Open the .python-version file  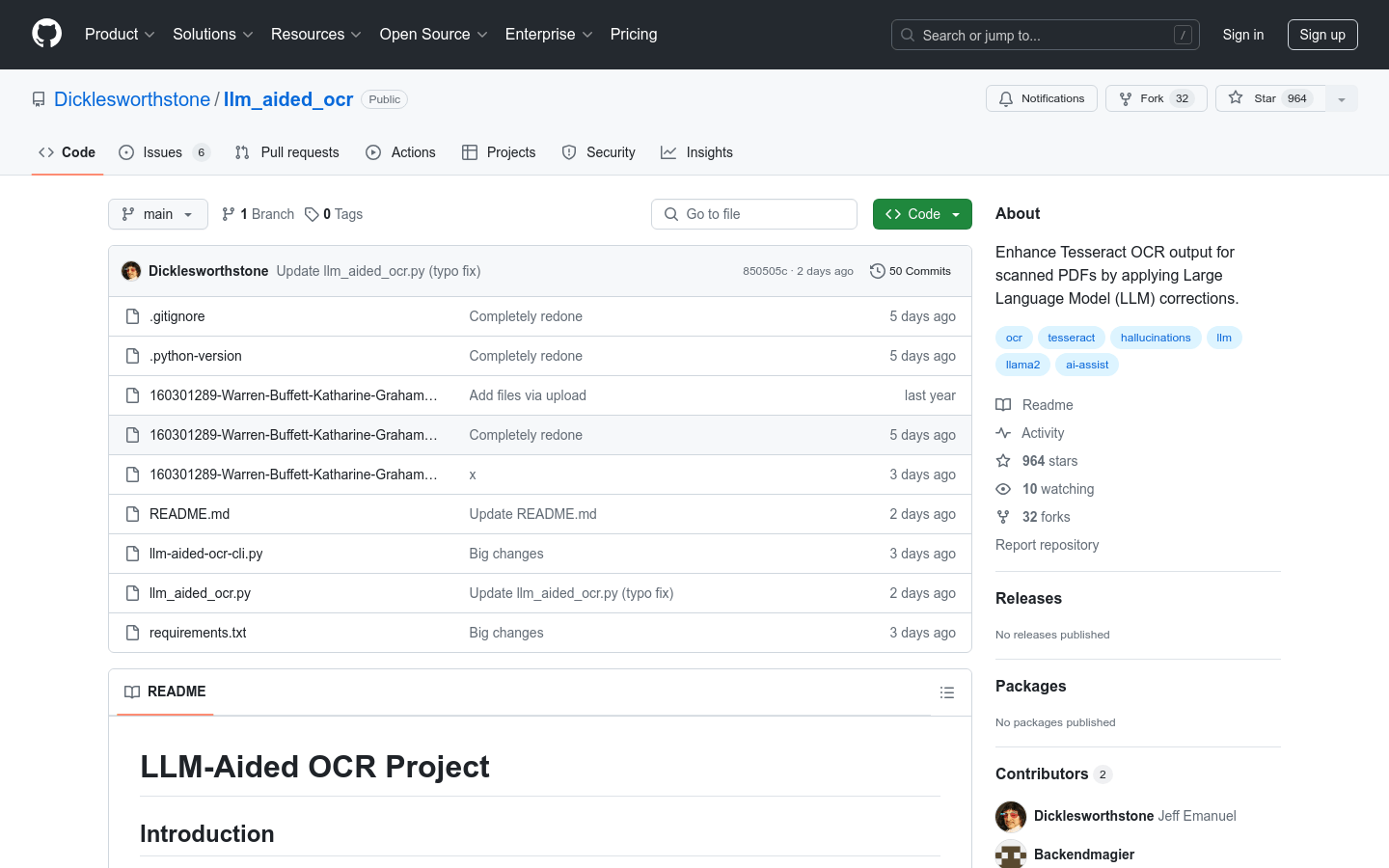(196, 356)
